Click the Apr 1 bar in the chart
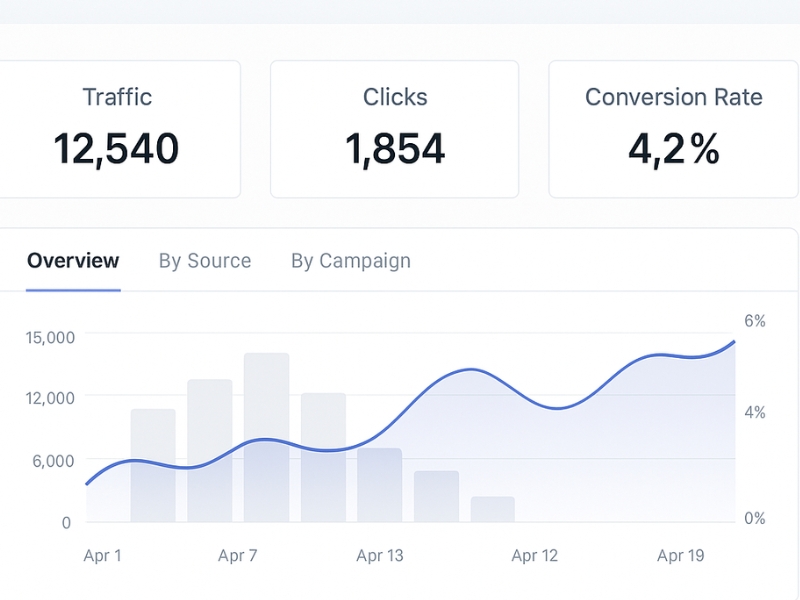 (x=155, y=465)
